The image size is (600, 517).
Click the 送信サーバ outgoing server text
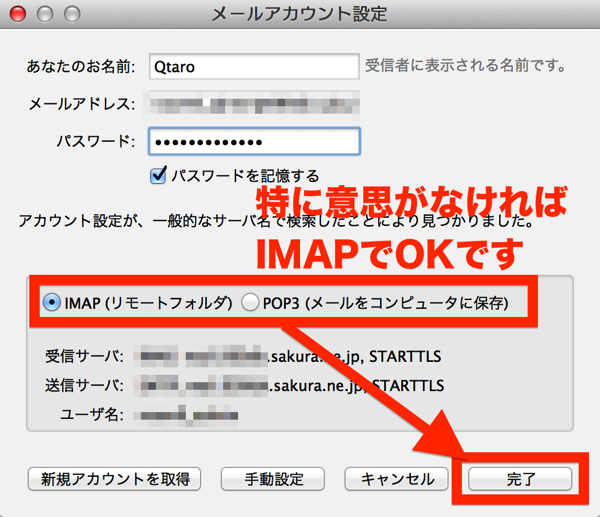coord(85,385)
